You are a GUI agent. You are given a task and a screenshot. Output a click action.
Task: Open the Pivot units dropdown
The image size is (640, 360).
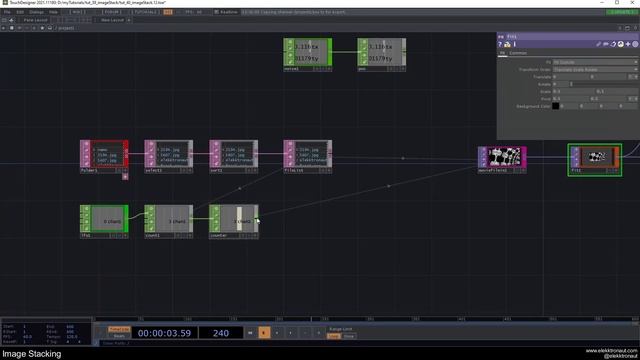(x=633, y=99)
